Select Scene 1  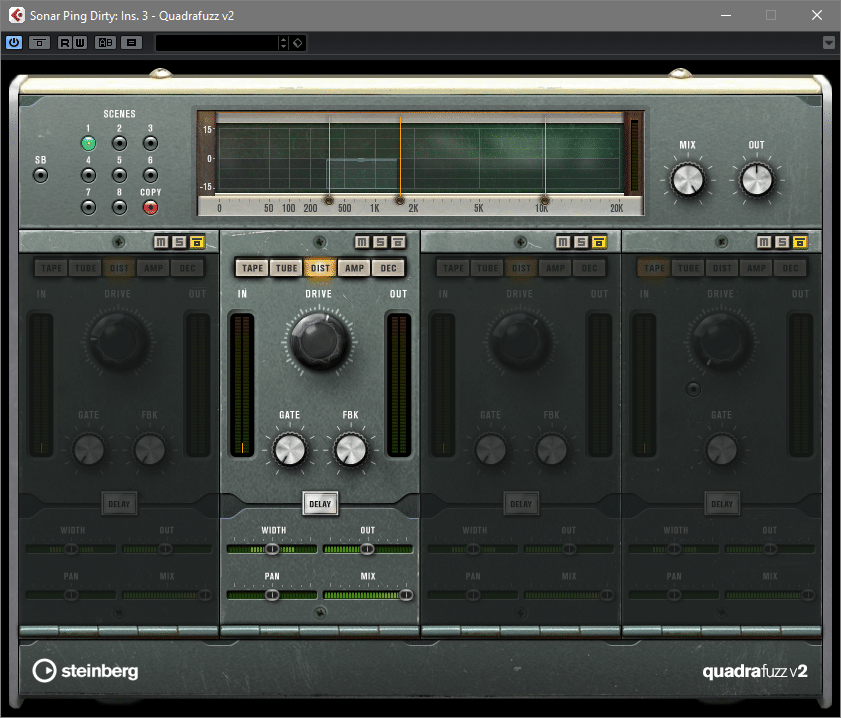(88, 143)
